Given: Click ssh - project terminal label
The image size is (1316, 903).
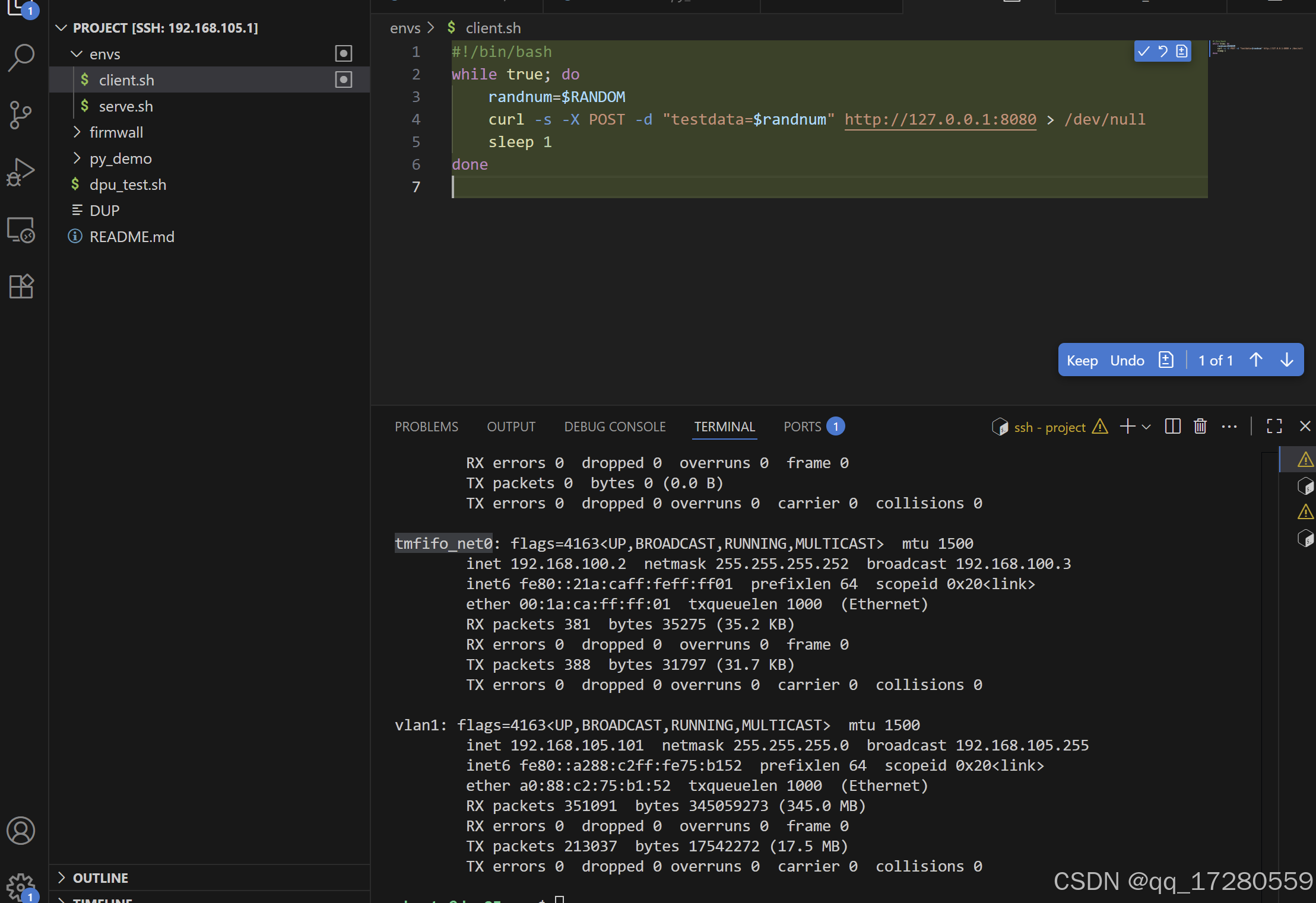Looking at the screenshot, I should click(1049, 427).
